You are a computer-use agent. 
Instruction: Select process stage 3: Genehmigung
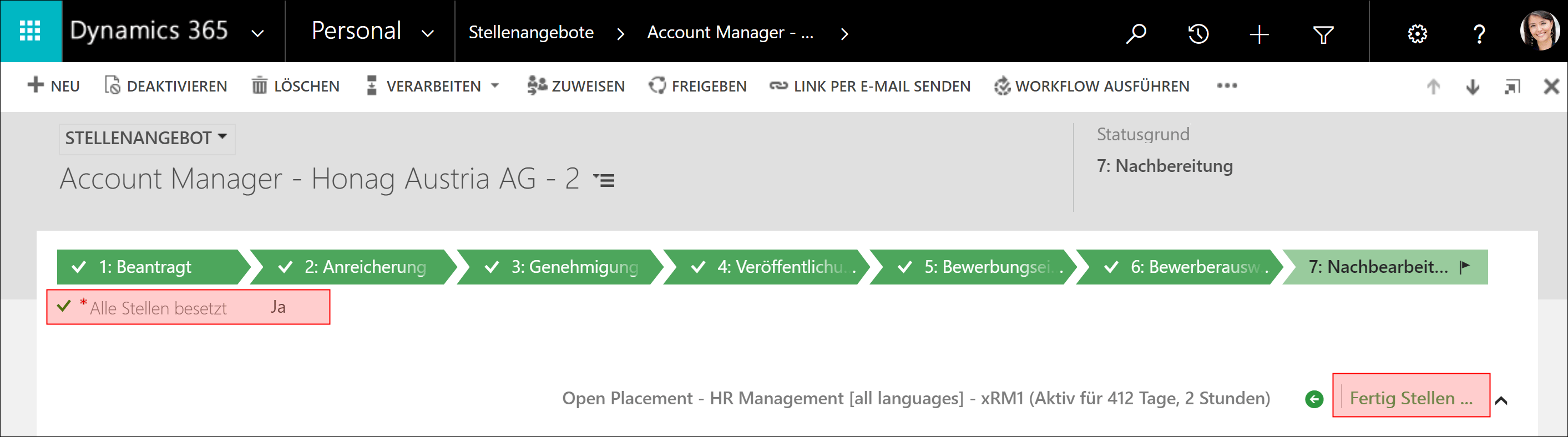pyautogui.click(x=560, y=267)
